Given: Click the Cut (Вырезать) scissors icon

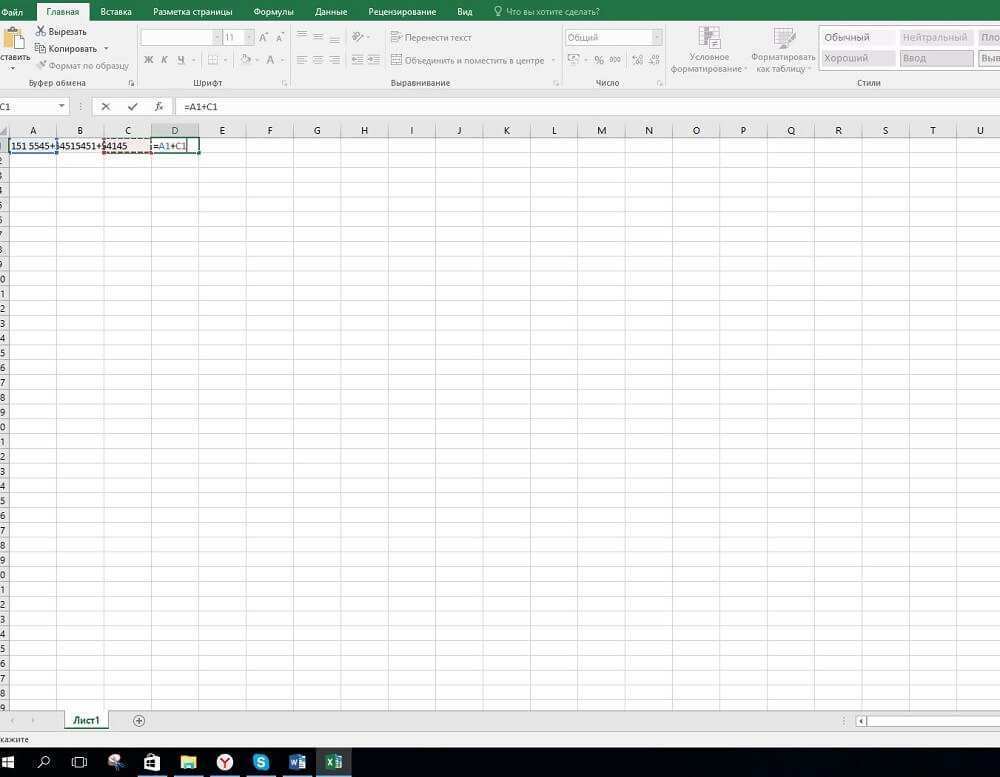Looking at the screenshot, I should pos(40,32).
